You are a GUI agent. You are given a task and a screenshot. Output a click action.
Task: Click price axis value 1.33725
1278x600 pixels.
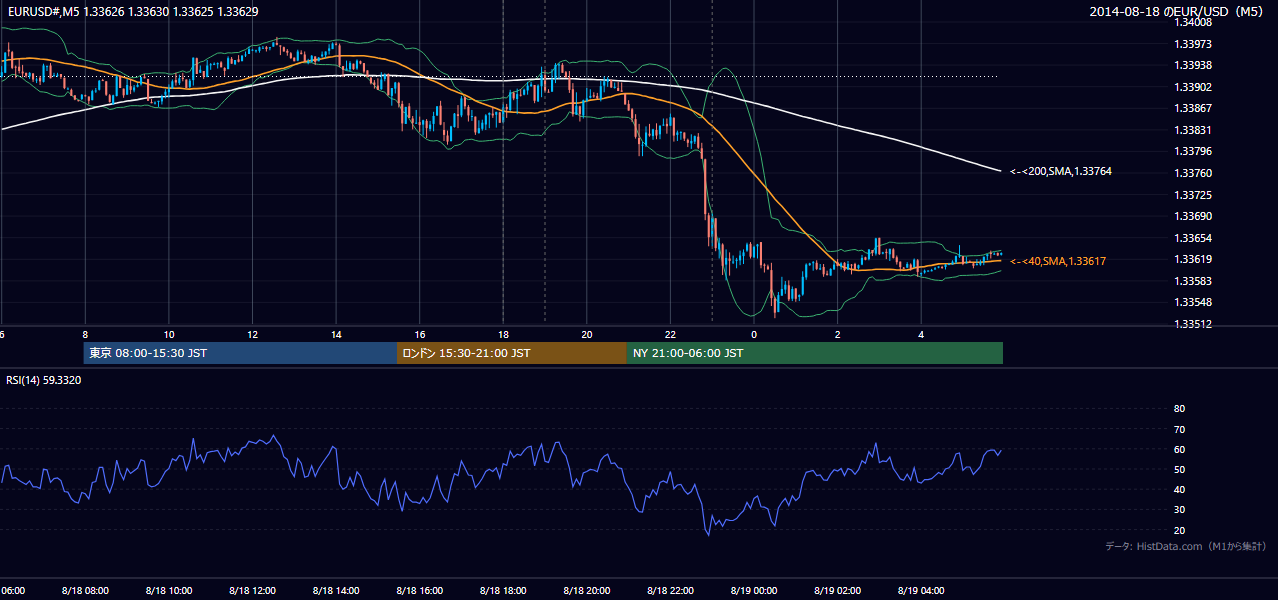click(1193, 195)
